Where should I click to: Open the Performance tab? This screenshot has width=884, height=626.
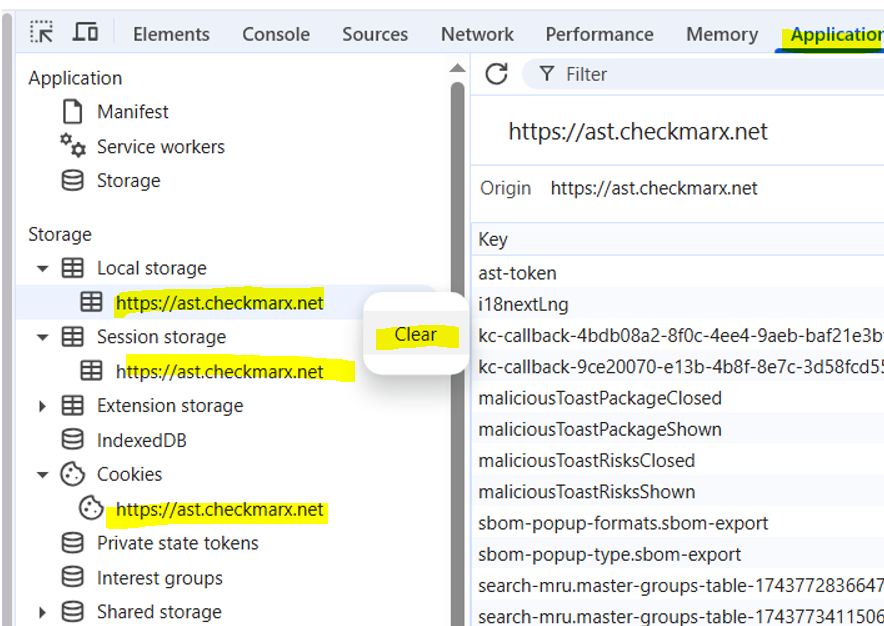tap(599, 34)
